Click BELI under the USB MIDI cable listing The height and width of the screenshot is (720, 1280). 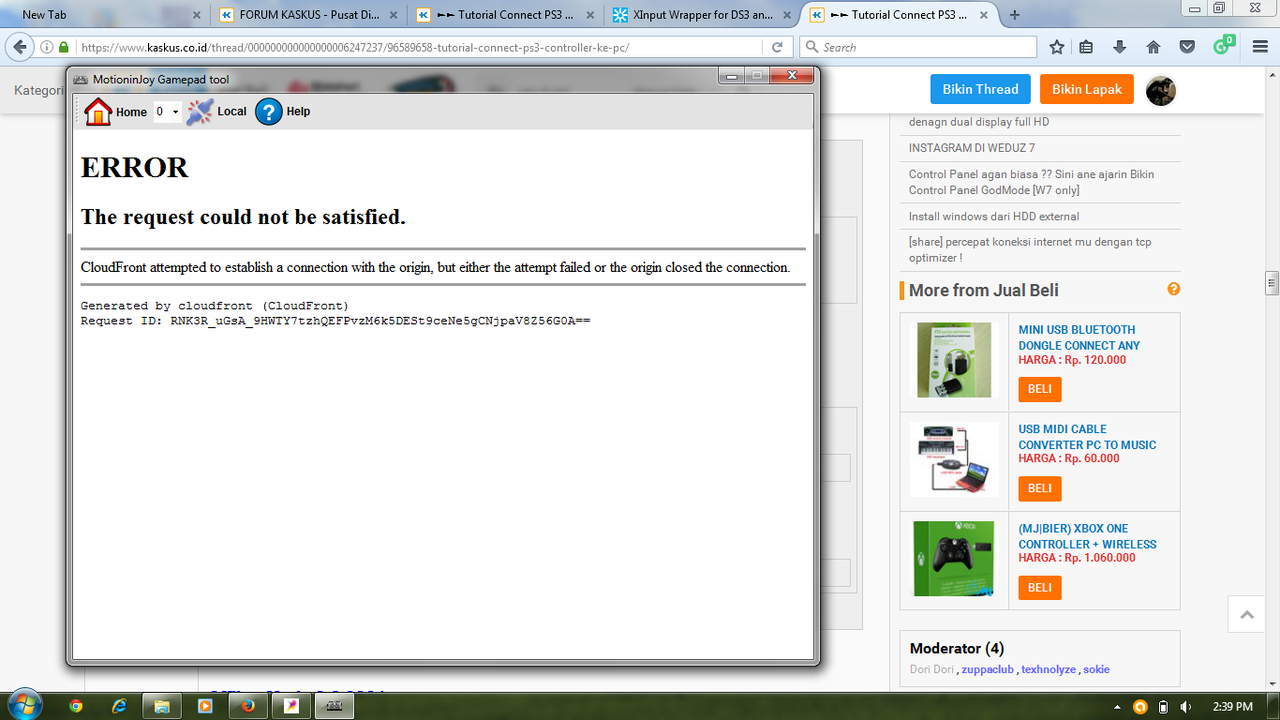pyautogui.click(x=1040, y=488)
